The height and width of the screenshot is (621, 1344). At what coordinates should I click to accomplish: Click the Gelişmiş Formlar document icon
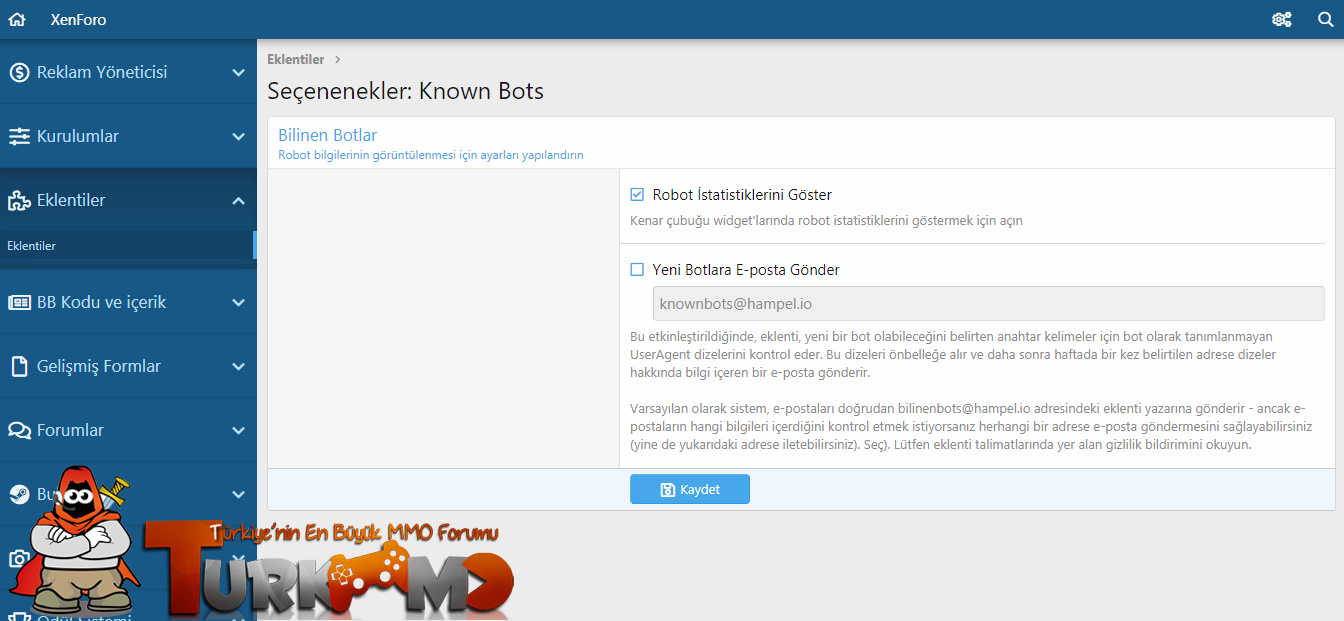coord(19,366)
